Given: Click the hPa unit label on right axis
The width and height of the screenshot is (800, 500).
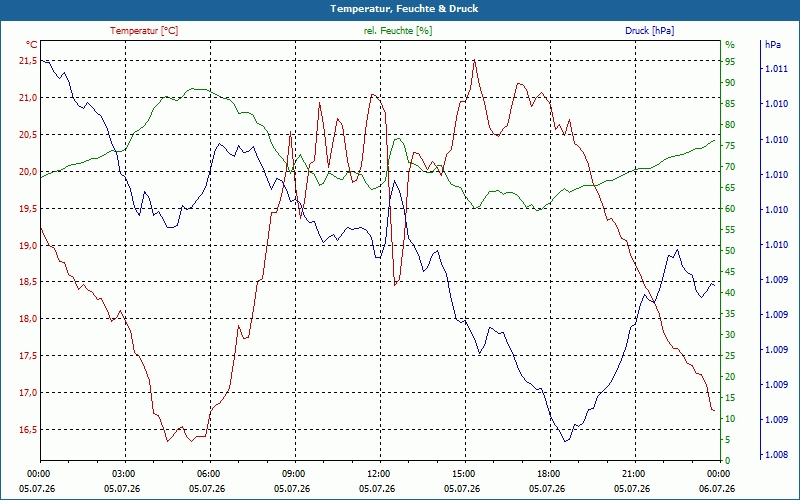Looking at the screenshot, I should pos(773,45).
